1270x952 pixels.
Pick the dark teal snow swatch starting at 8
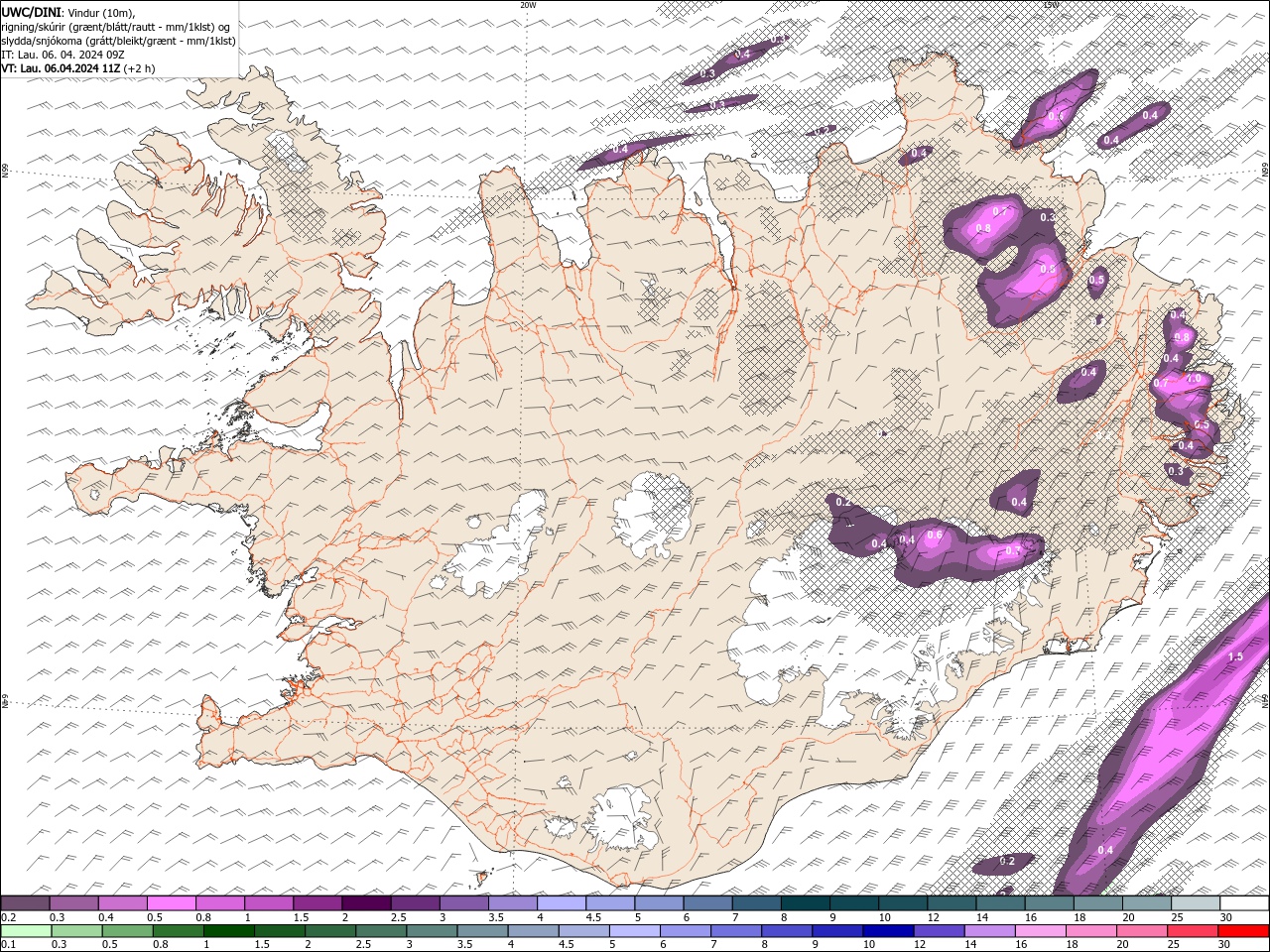[805, 903]
